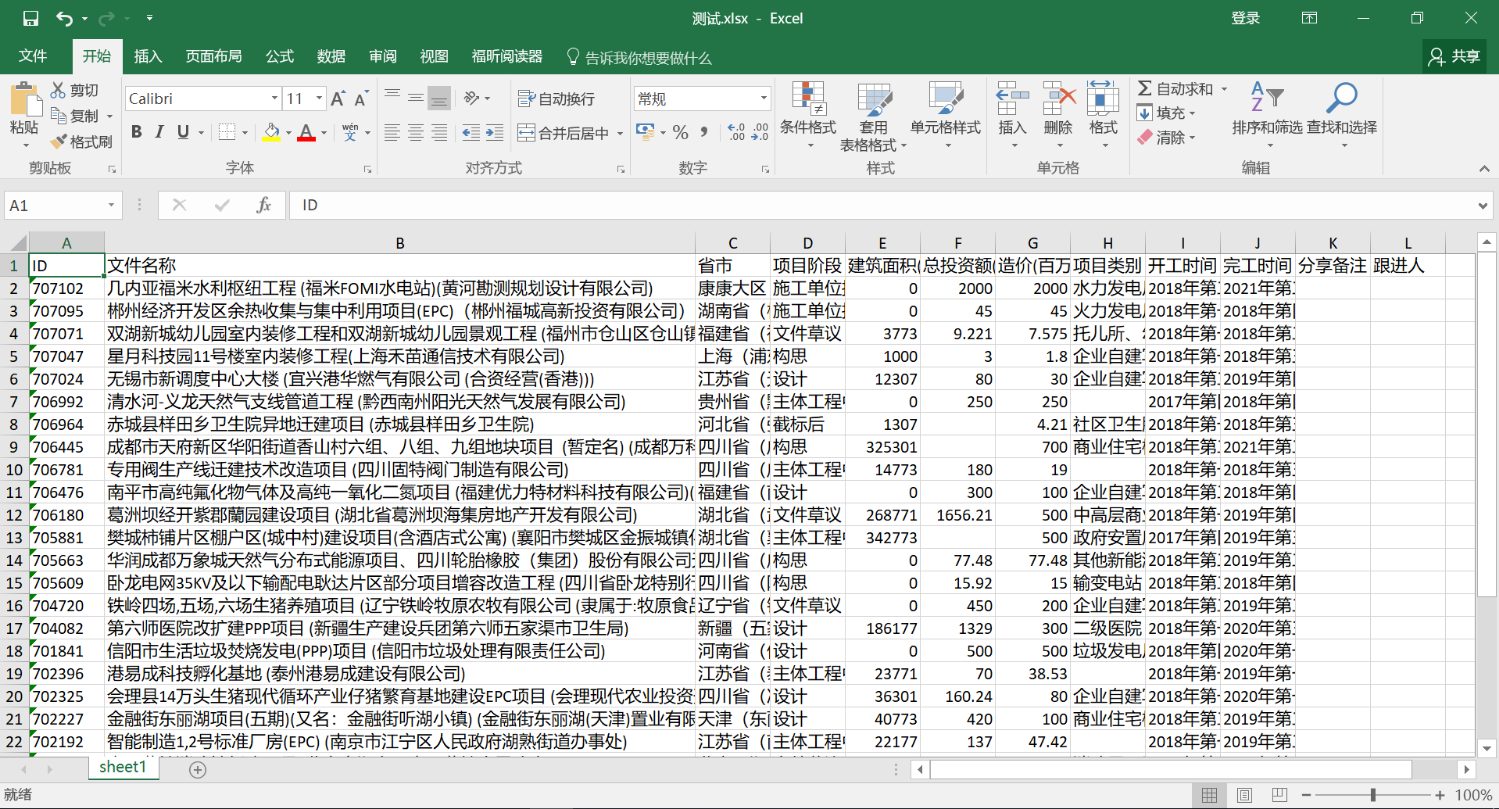Increase decimal places
The image size is (1499, 809).
pyautogui.click(x=736, y=132)
